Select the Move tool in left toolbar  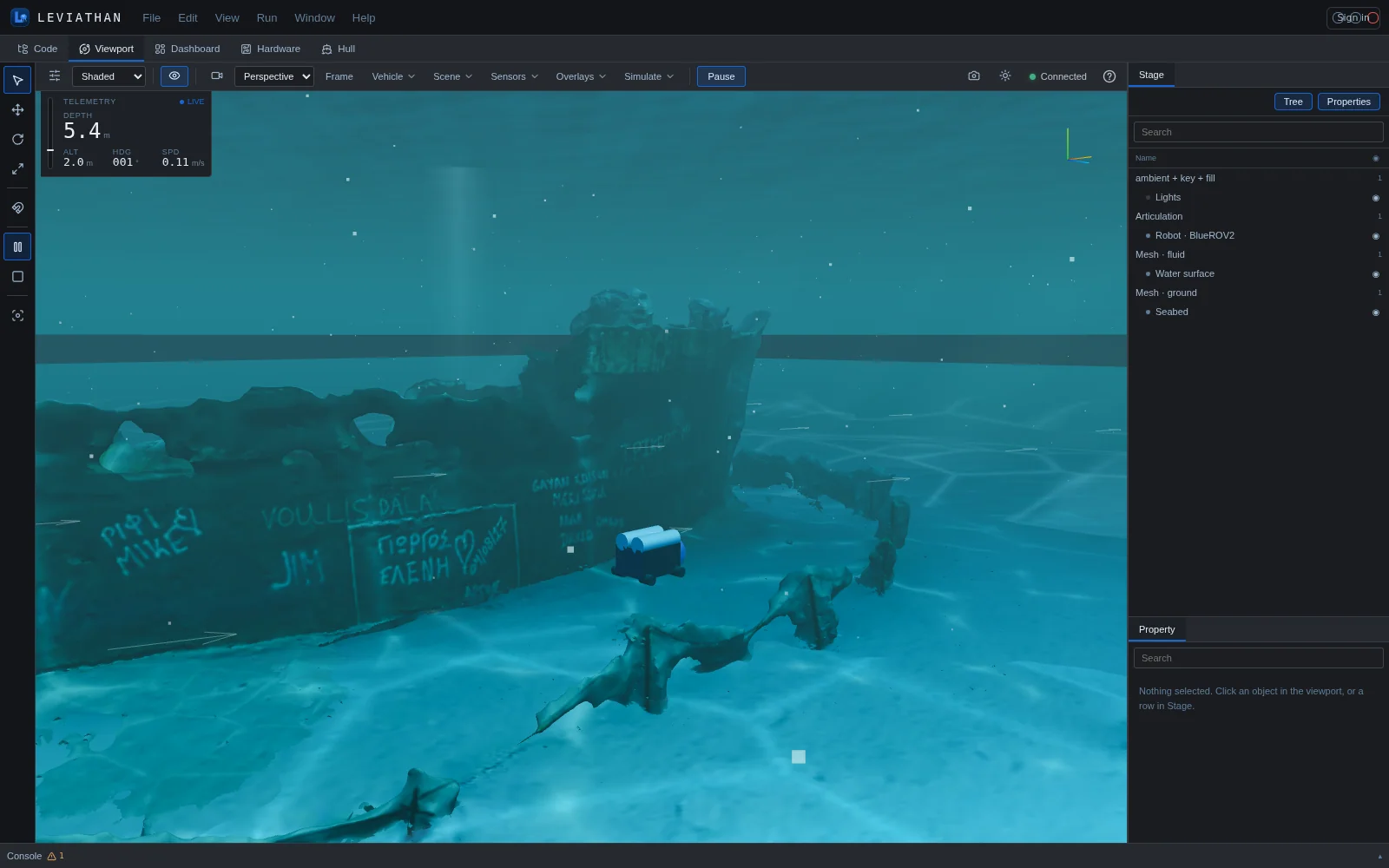click(17, 109)
